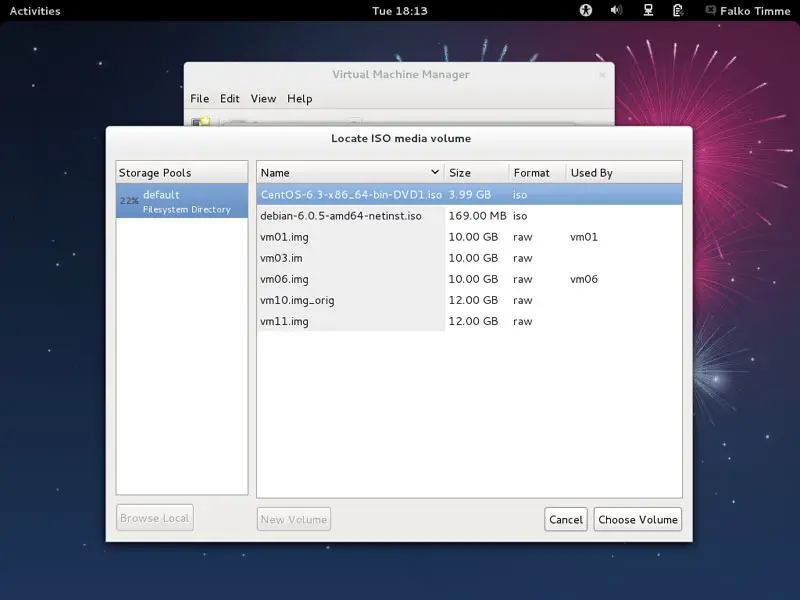Open the File menu
Screen dimensions: 800x600
200,99
